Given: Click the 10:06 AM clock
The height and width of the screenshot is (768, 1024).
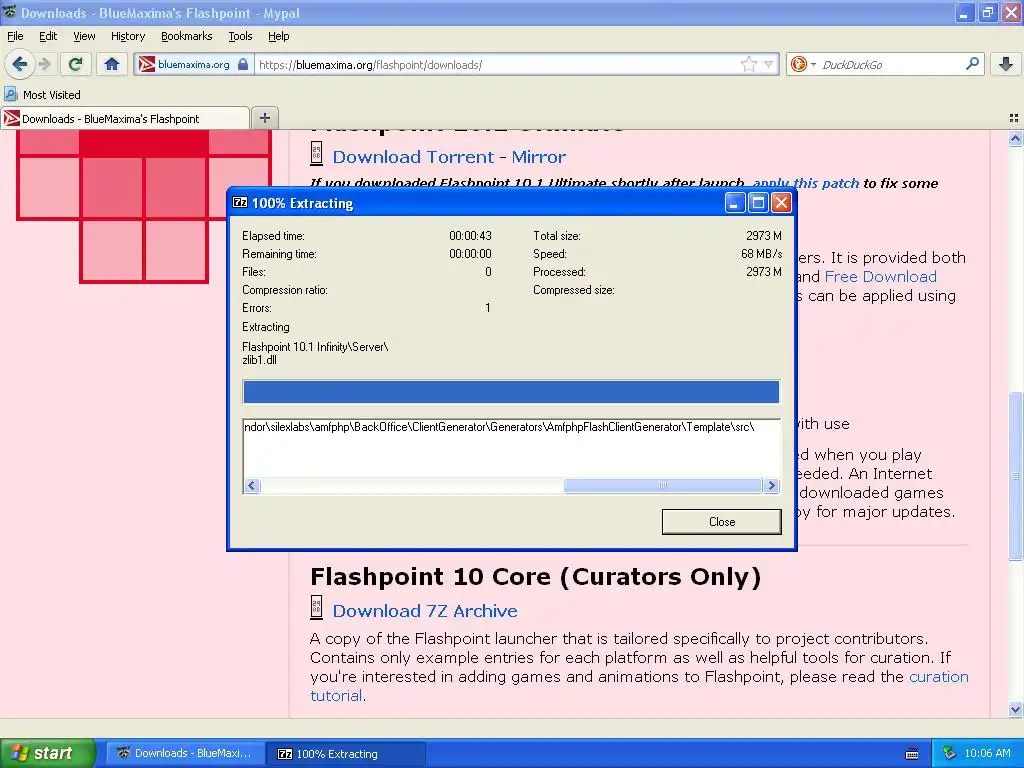Looking at the screenshot, I should pyautogui.click(x=987, y=753).
